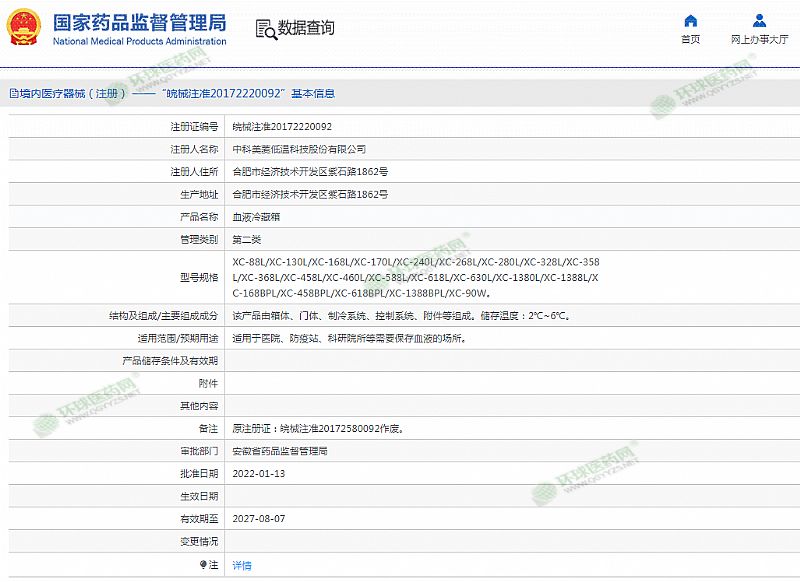
Task: Open 网上办事大厅 text link
Action: point(761,40)
